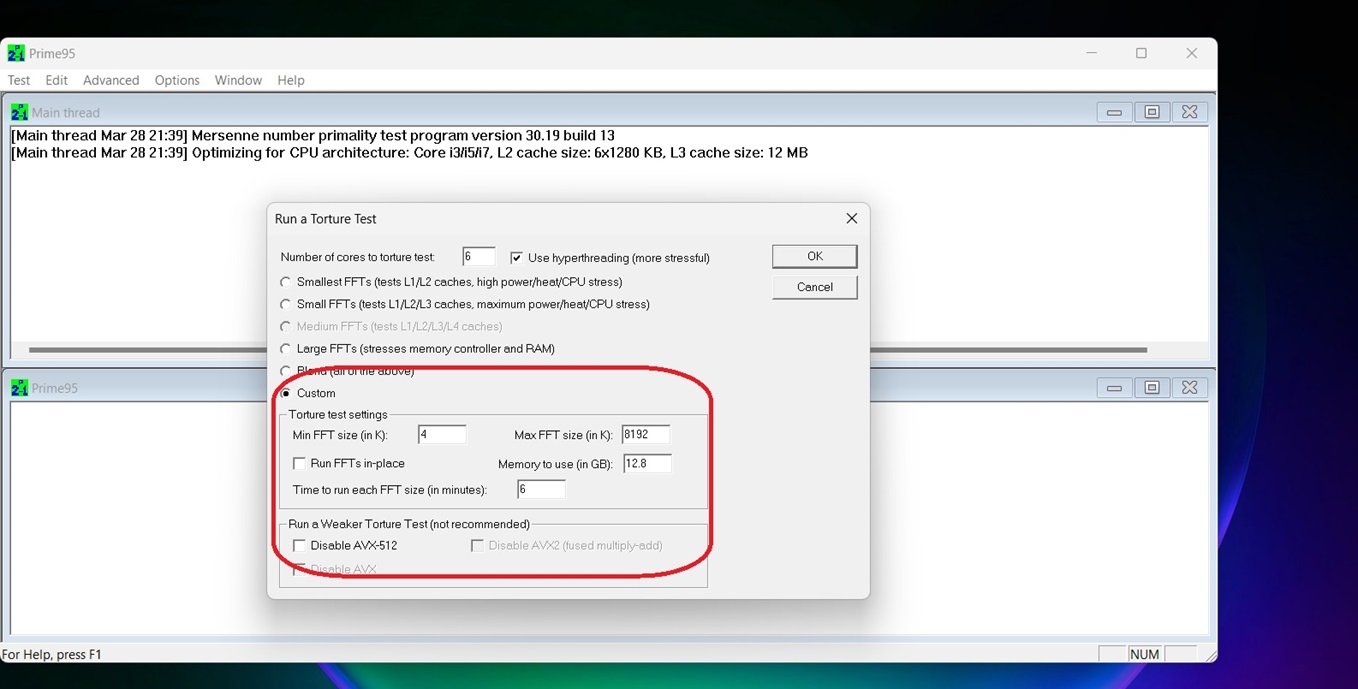1358x689 pixels.
Task: Minimize the main Prime95 window
Action: click(x=1091, y=53)
